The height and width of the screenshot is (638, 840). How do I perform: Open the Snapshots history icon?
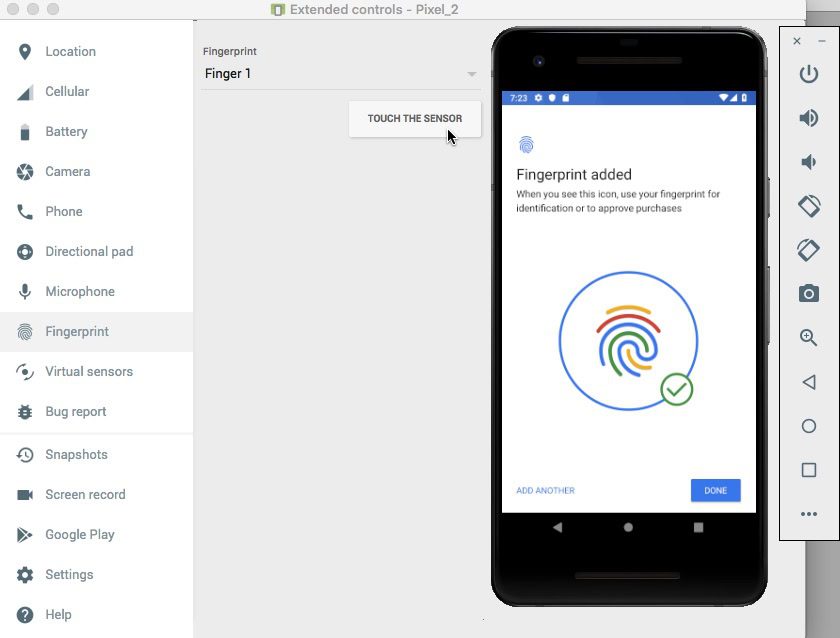[25, 455]
